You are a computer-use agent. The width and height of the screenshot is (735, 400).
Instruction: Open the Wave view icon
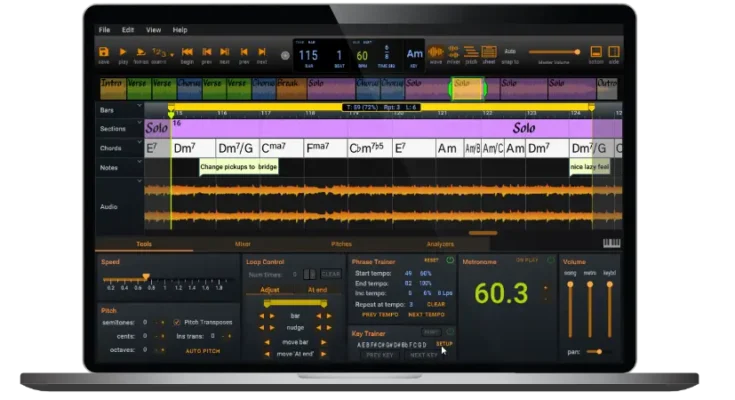coord(436,52)
